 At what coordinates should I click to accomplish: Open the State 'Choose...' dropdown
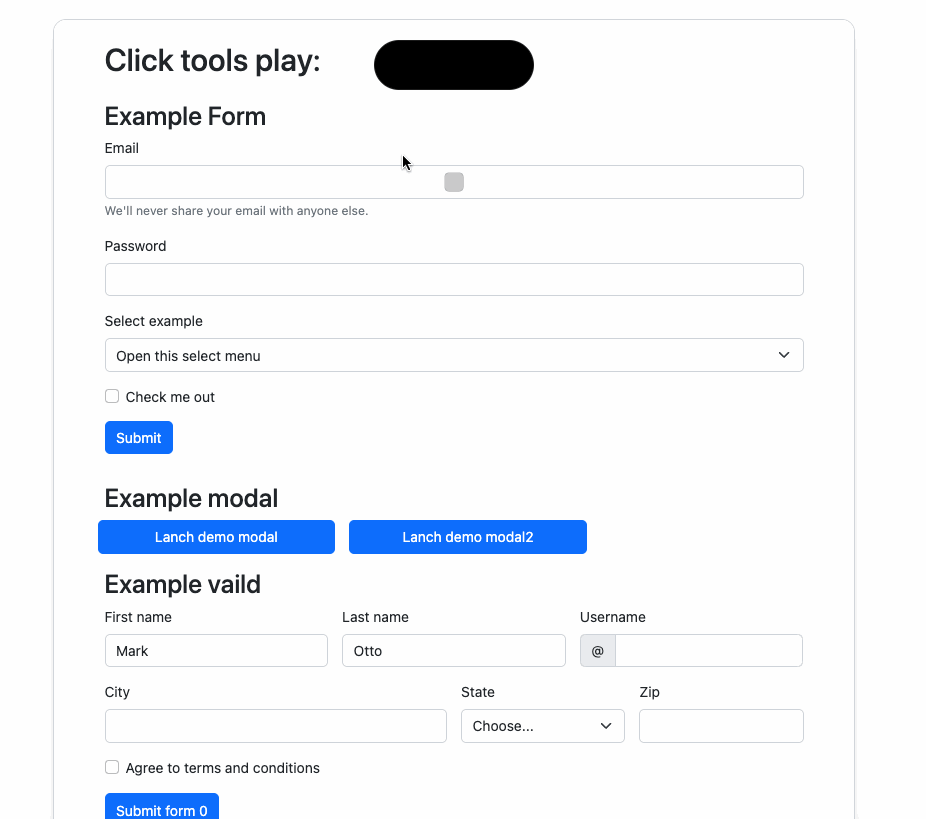pyautogui.click(x=542, y=725)
